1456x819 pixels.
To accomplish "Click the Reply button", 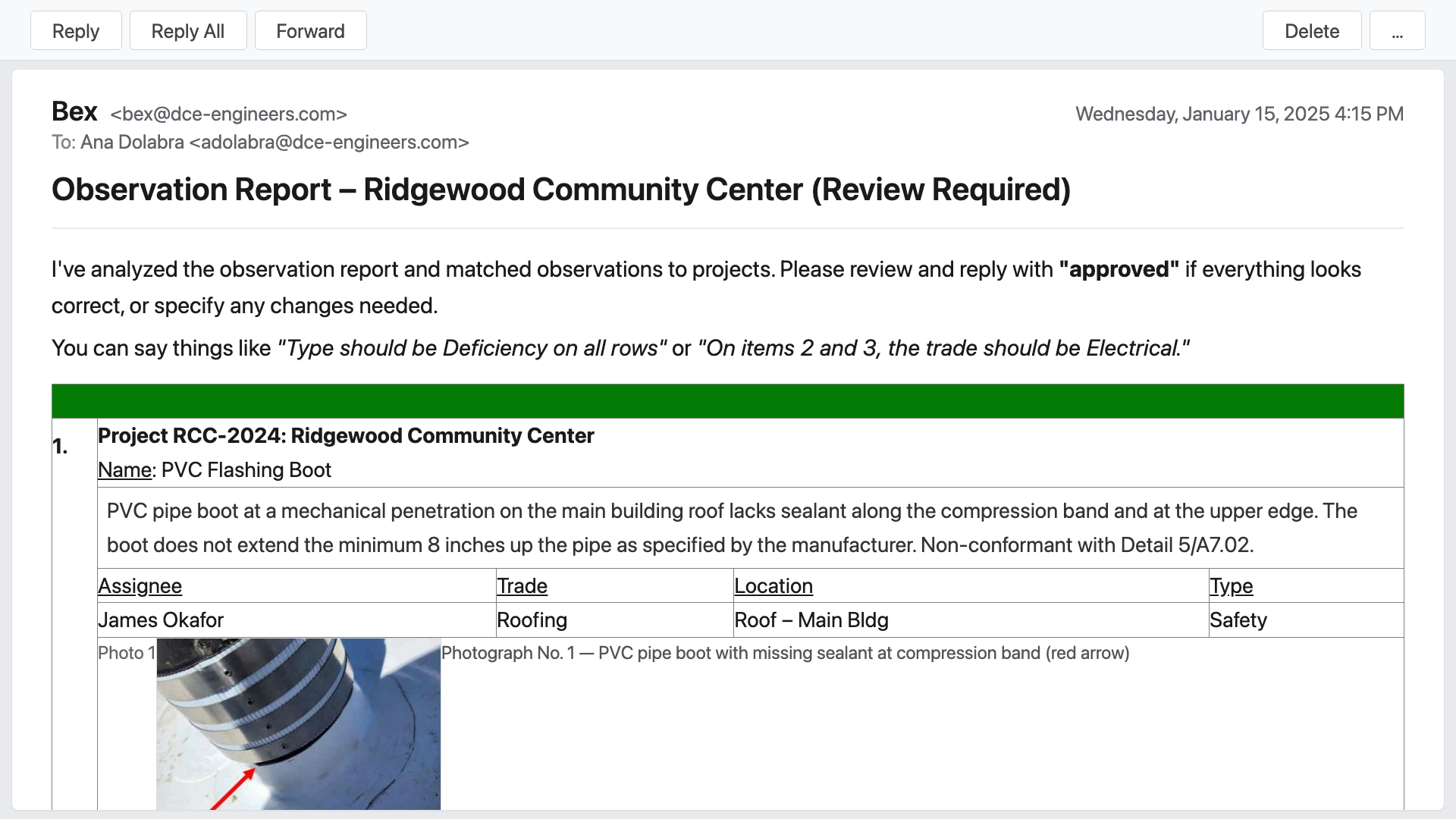I will pyautogui.click(x=76, y=31).
